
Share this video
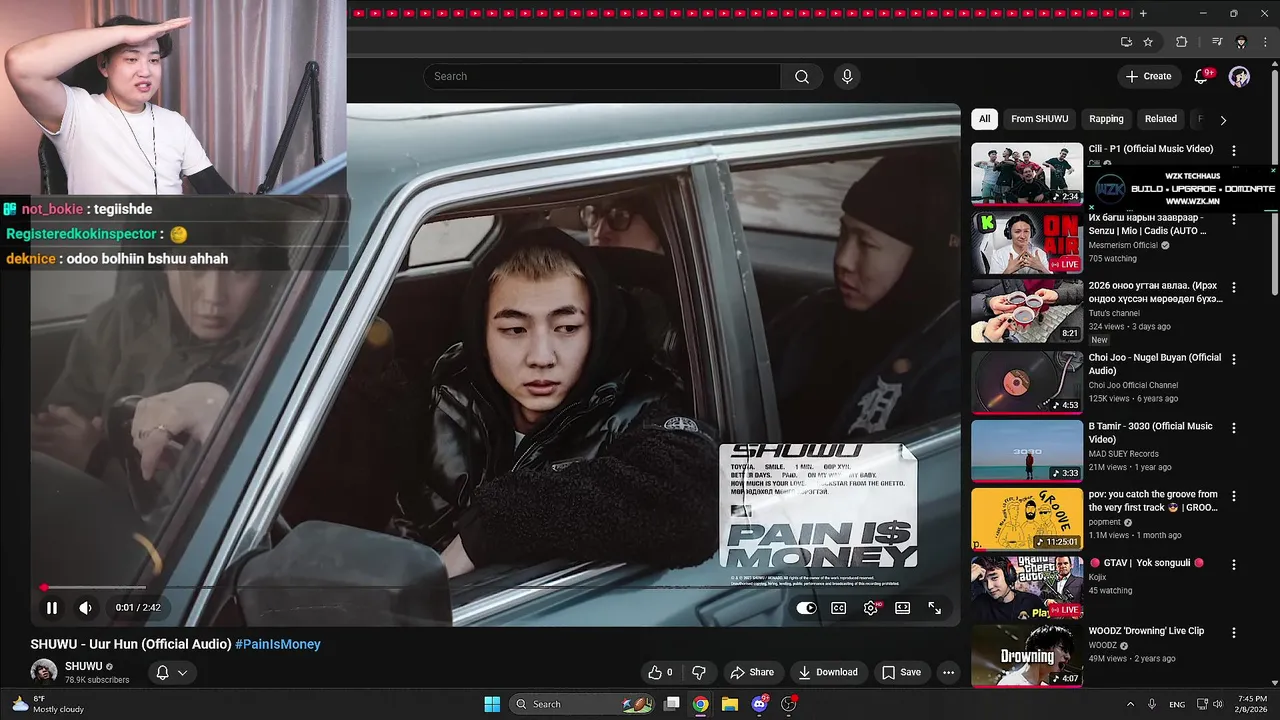tap(752, 672)
